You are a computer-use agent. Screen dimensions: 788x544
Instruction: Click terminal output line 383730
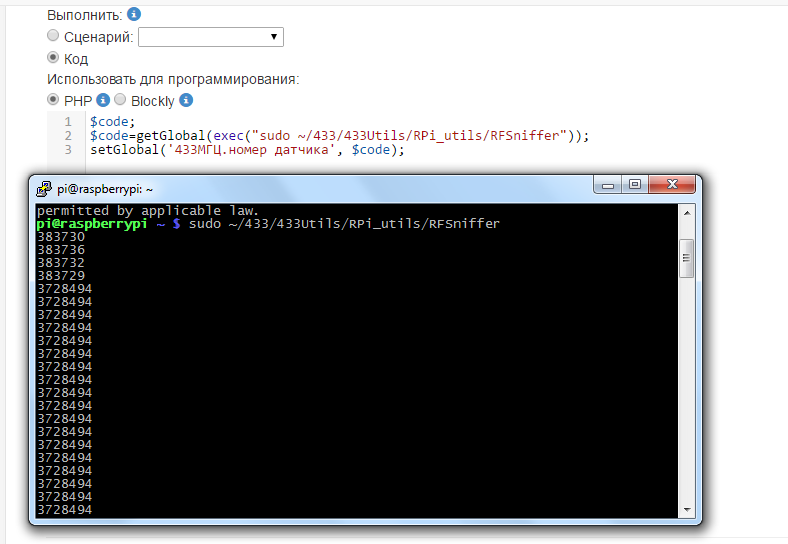point(61,237)
